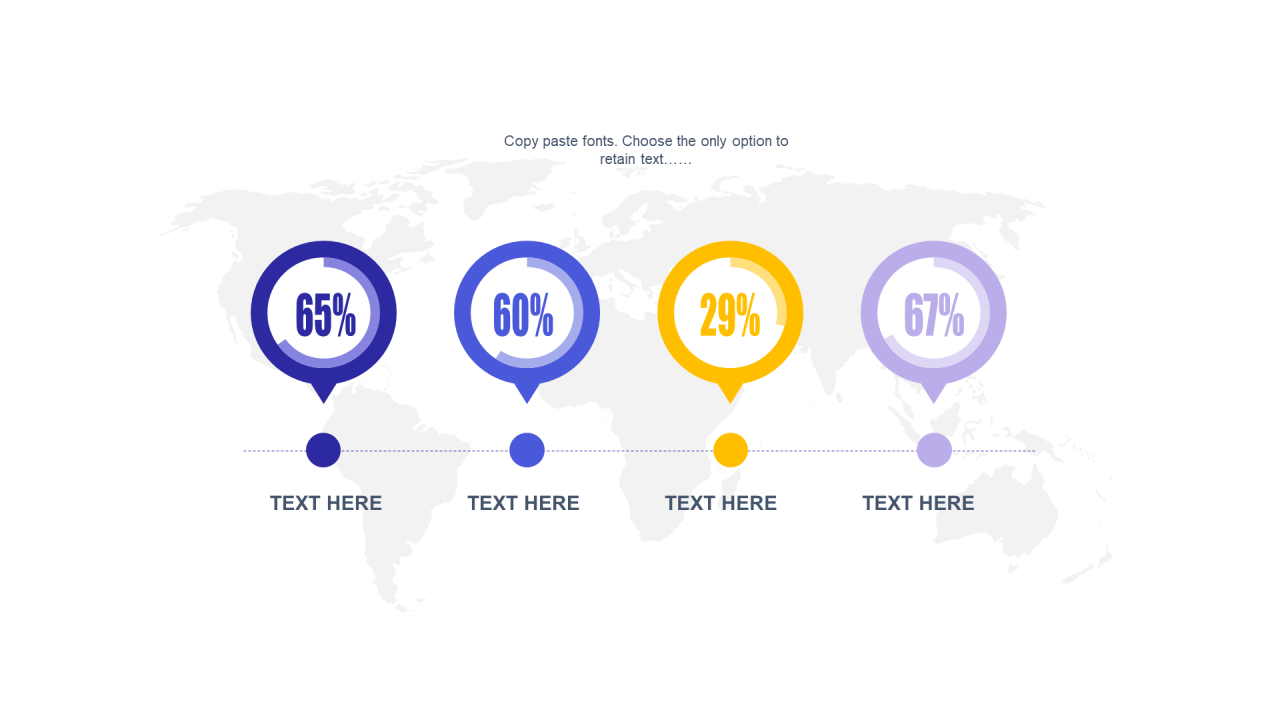The height and width of the screenshot is (720, 1280).
Task: Select the 60% percentage text
Action: (x=524, y=315)
